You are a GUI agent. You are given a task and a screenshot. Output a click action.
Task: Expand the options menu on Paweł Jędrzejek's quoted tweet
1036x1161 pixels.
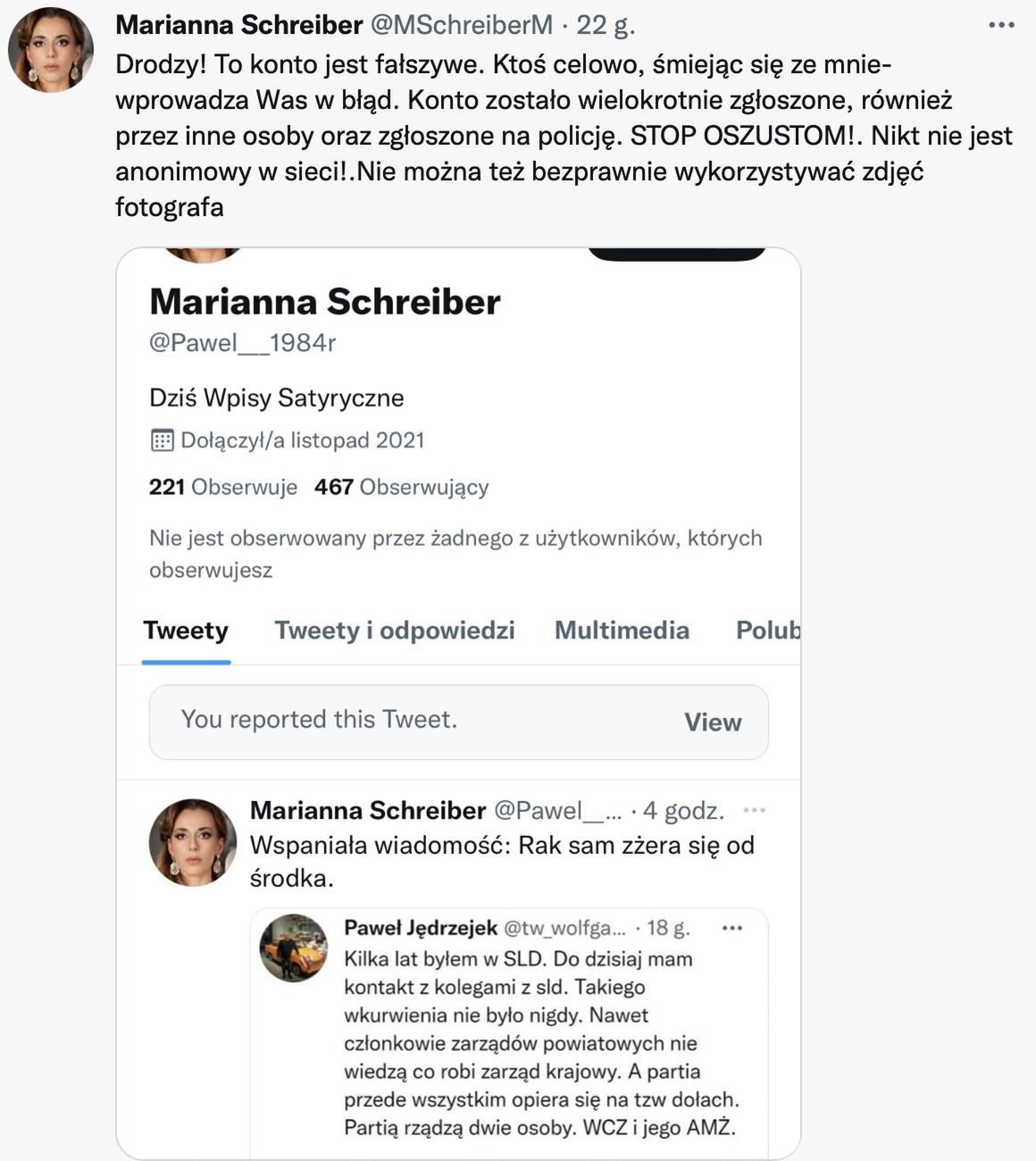click(x=732, y=928)
